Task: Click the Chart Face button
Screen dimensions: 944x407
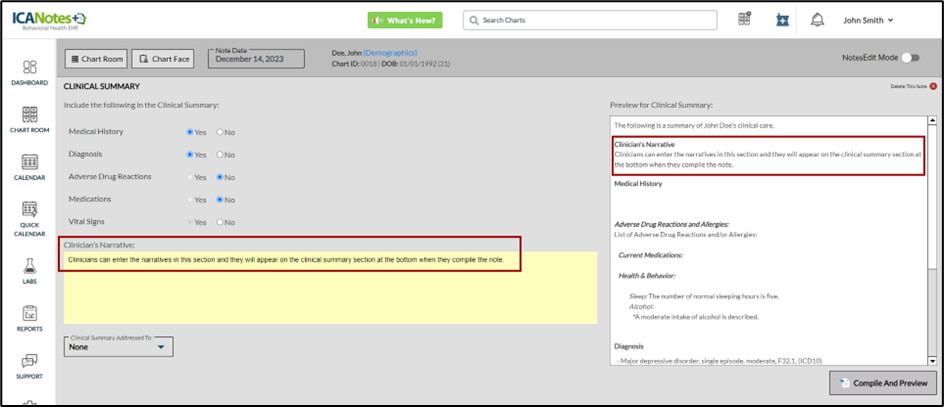Action: (162, 59)
